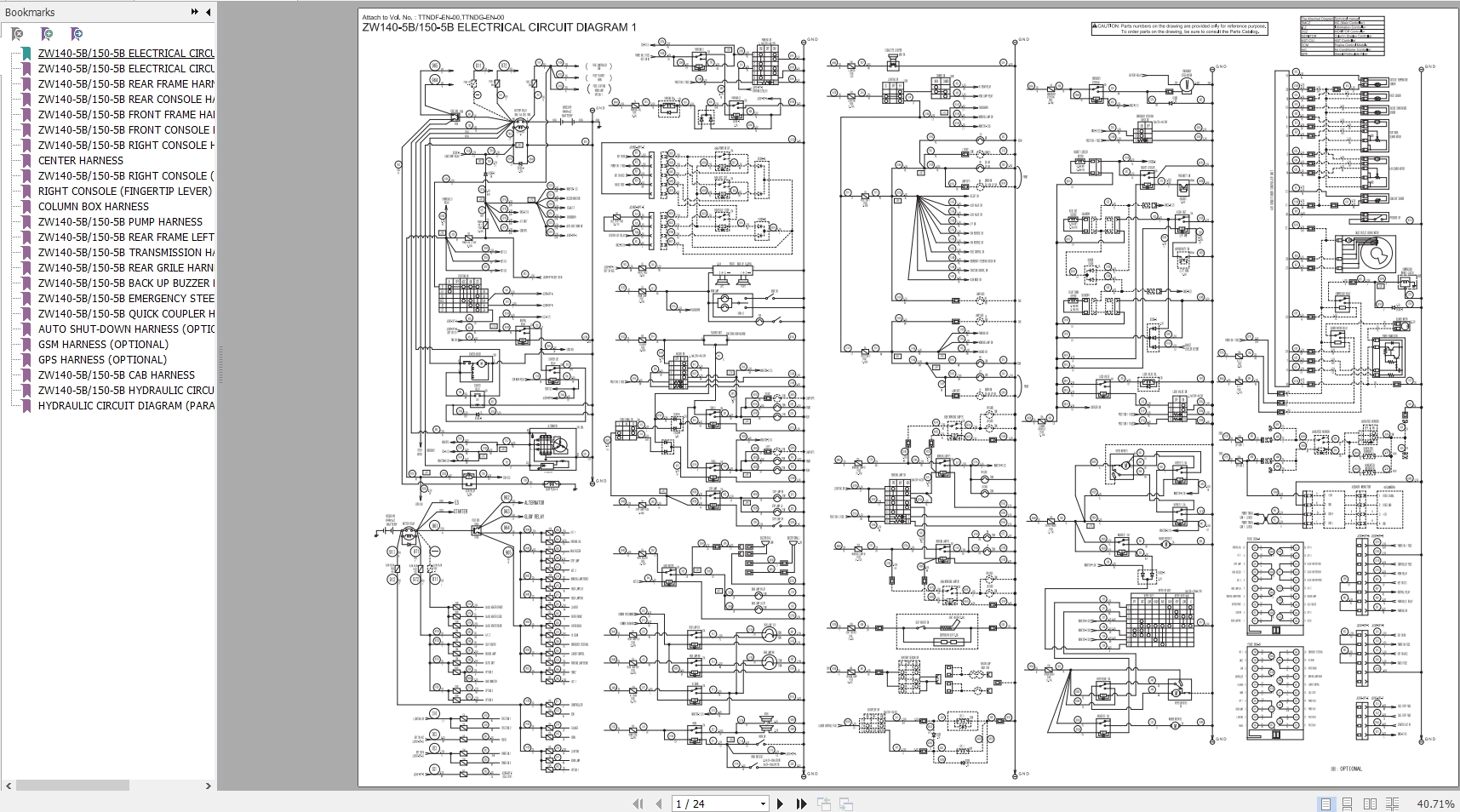
Task: Go to the next page
Action: [781, 803]
